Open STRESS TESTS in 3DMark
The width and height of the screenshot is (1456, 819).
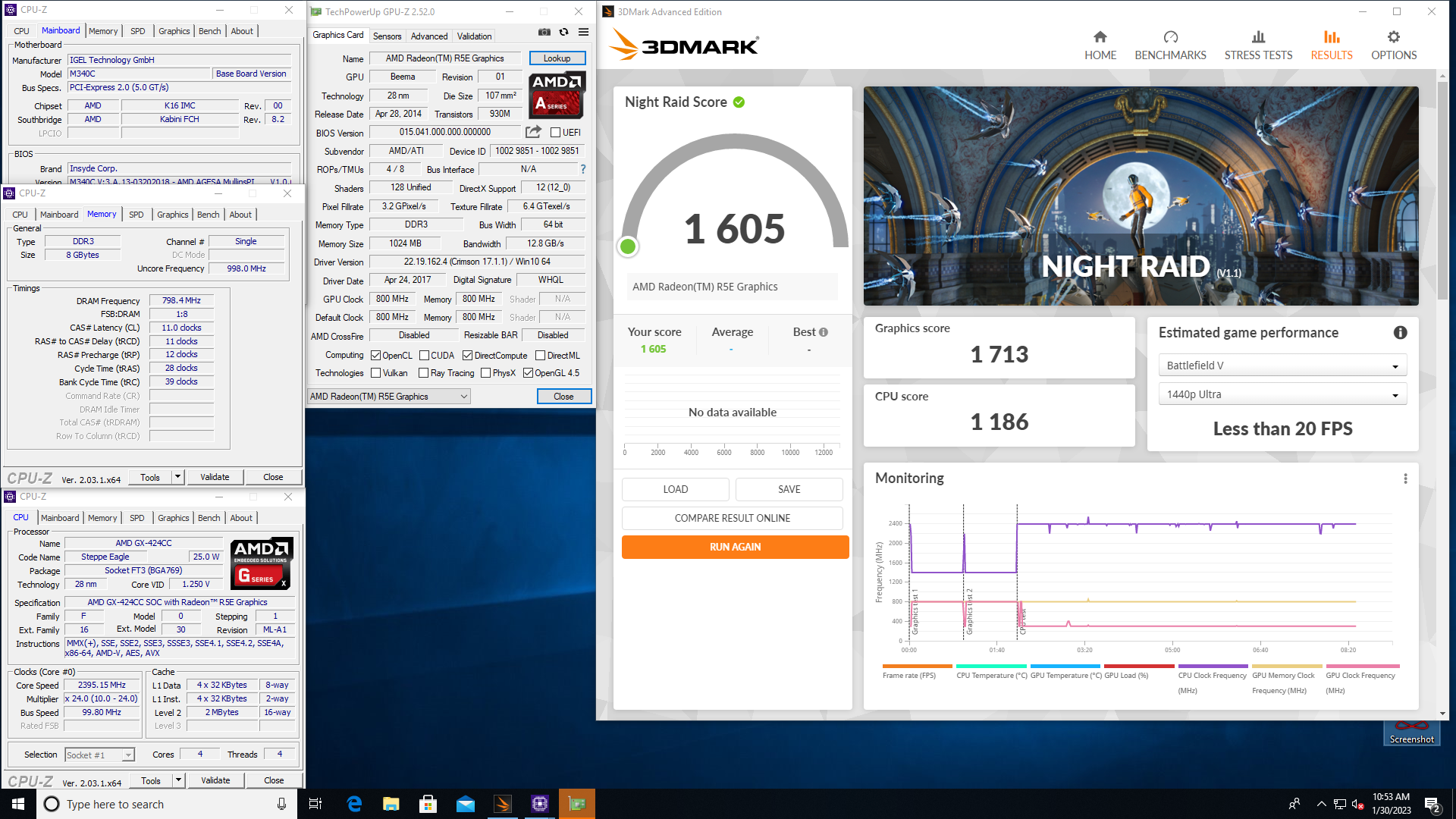1258,45
